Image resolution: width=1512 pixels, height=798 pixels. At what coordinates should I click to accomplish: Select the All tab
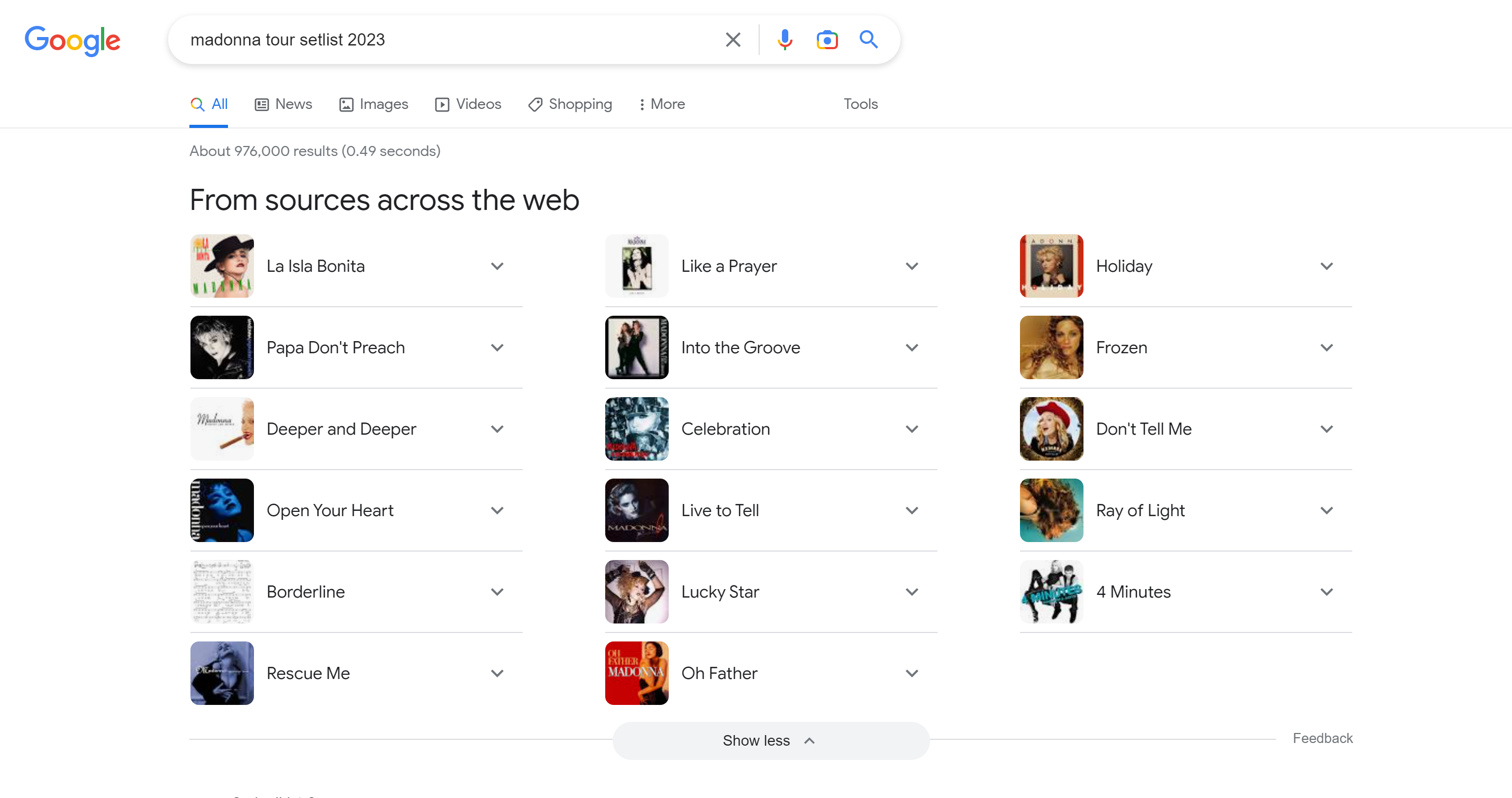(x=209, y=105)
